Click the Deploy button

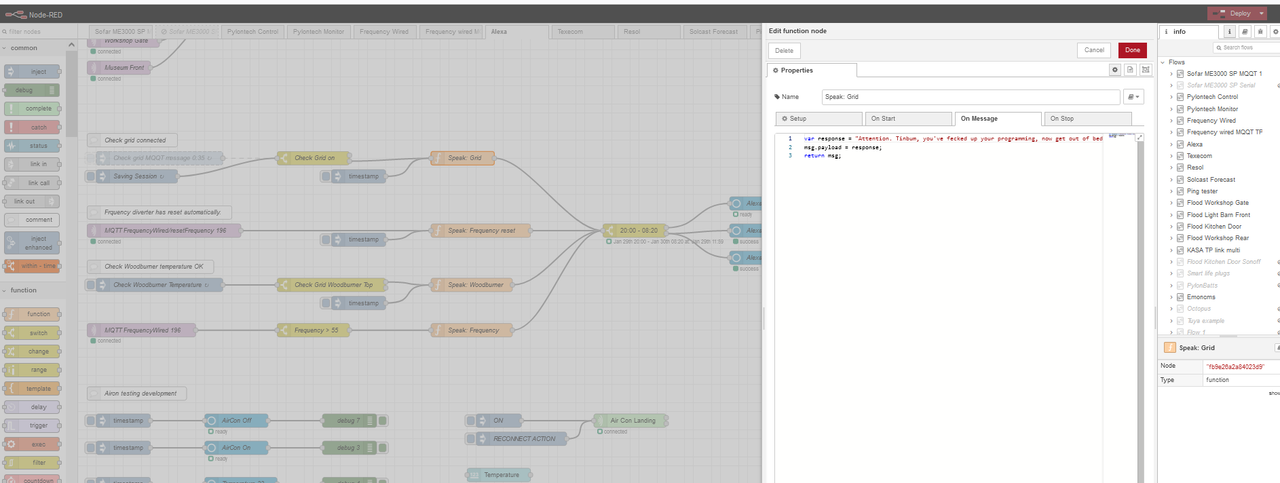click(1231, 13)
